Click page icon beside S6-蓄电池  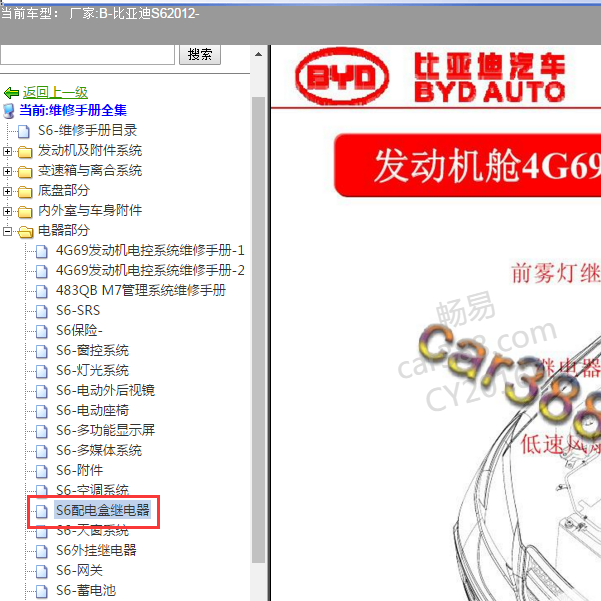(42, 591)
